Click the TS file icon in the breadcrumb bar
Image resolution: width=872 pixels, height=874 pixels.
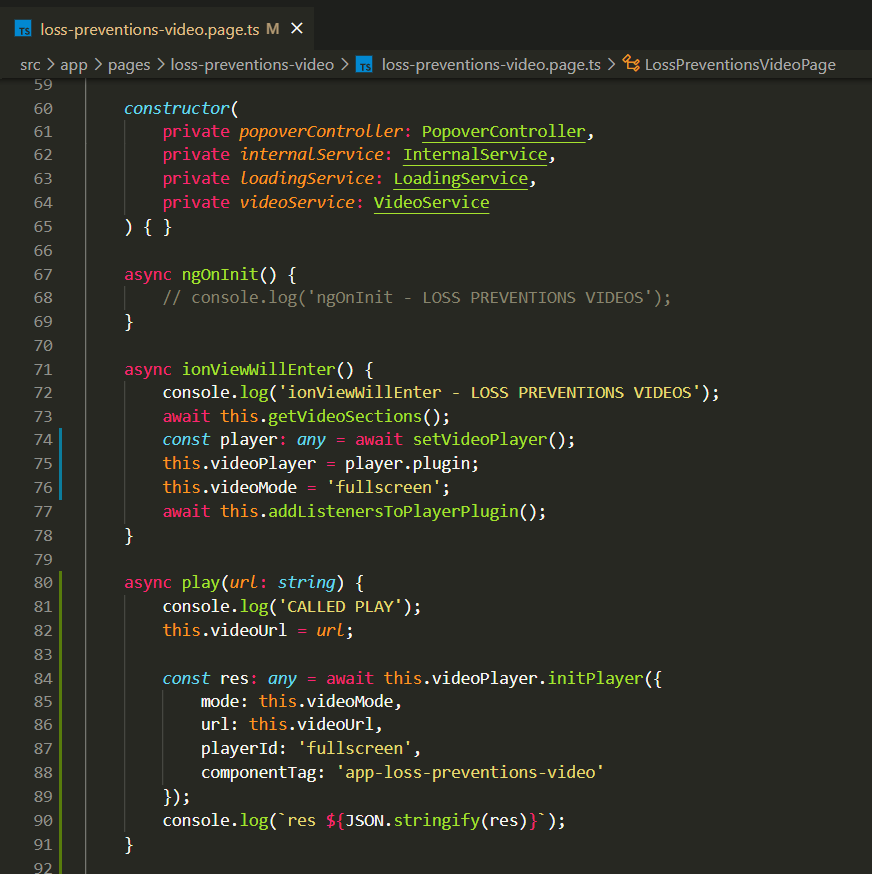364,63
